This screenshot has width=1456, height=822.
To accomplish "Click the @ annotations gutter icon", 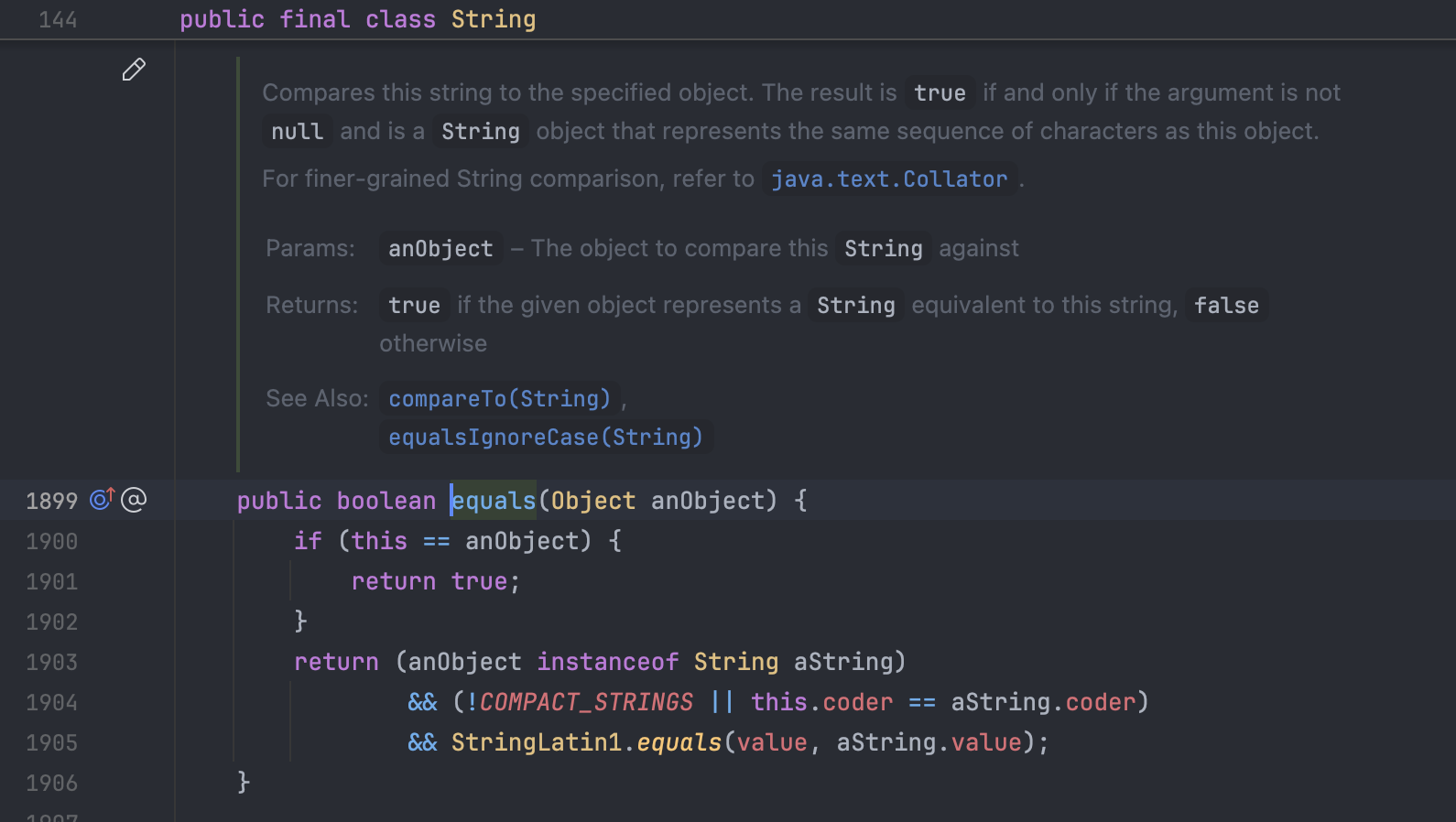I will tap(134, 500).
